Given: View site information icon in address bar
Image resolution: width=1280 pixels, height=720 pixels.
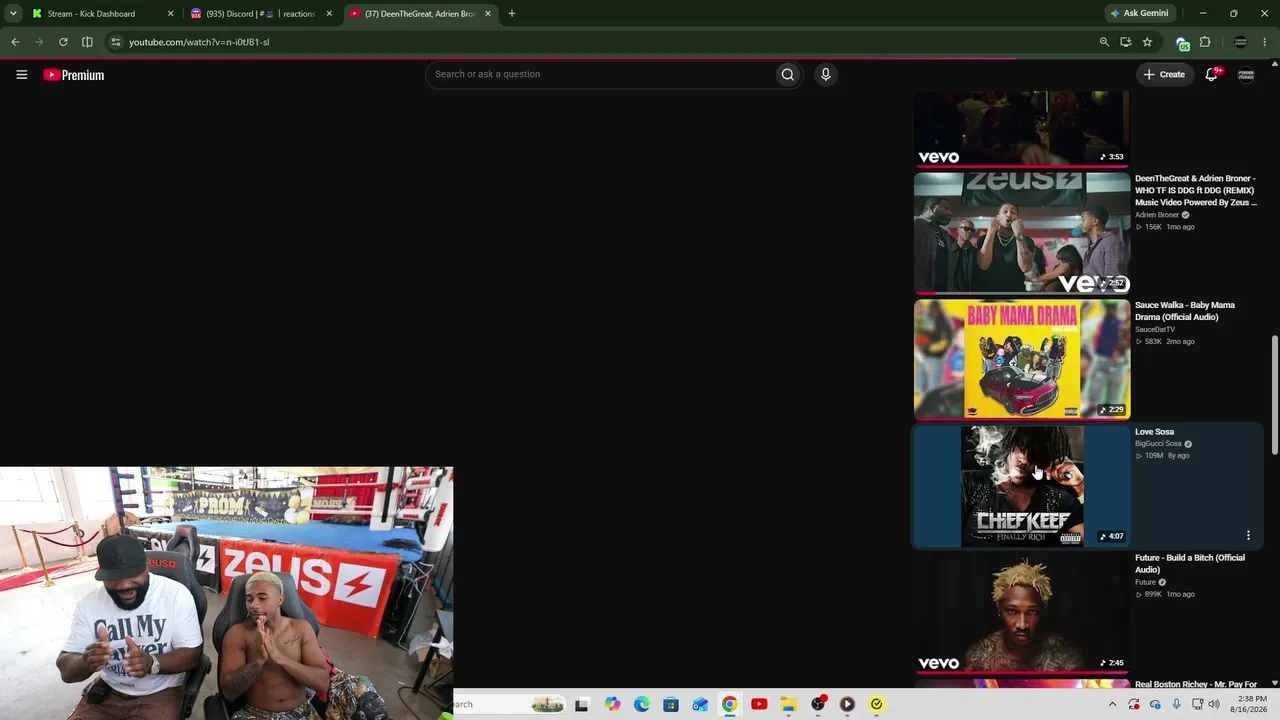Looking at the screenshot, I should 116,42.
